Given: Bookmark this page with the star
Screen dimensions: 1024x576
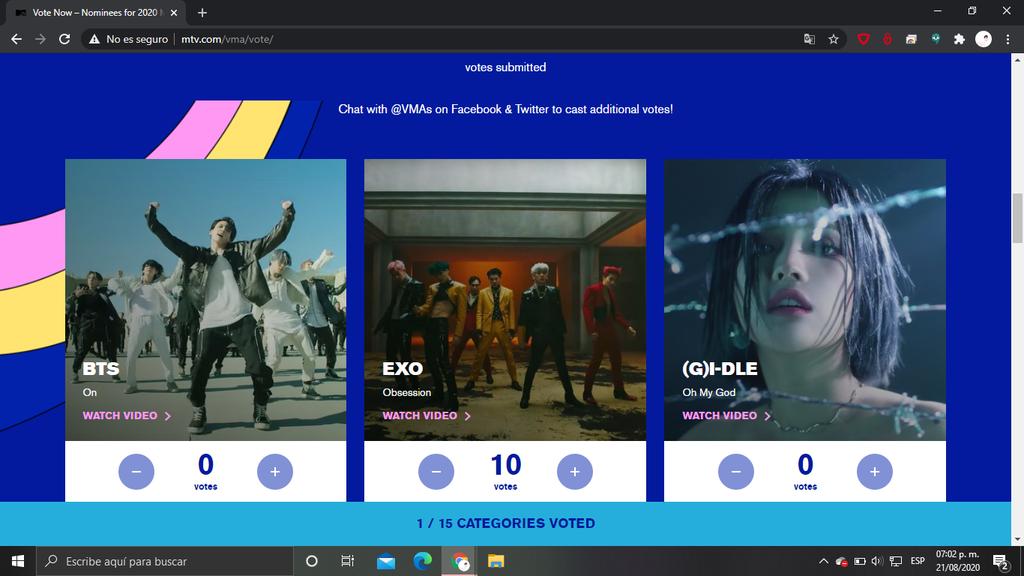Looking at the screenshot, I should (x=833, y=39).
